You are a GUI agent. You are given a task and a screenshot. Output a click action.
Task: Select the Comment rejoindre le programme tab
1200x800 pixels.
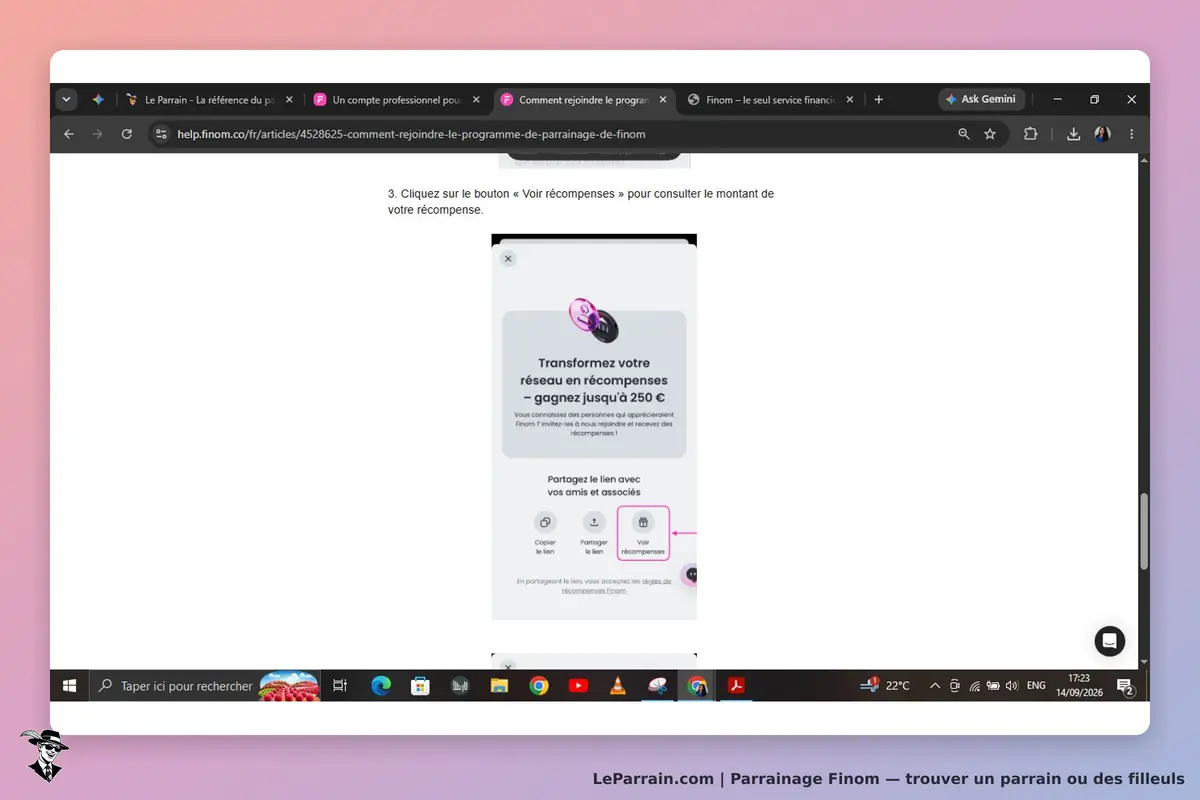[585, 100]
